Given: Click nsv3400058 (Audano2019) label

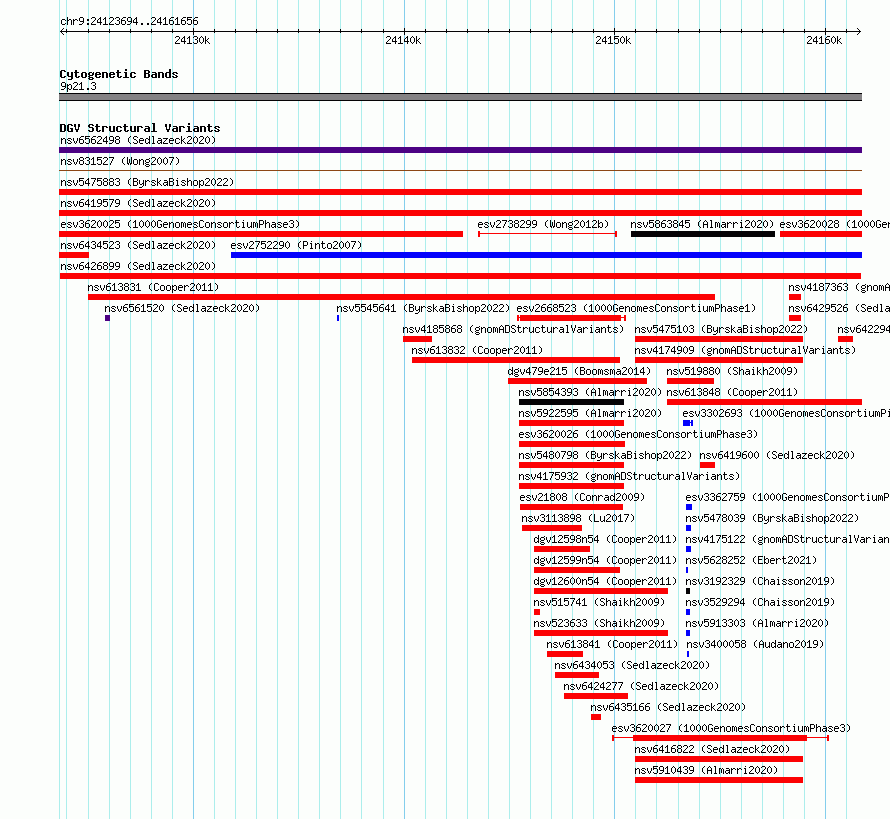Looking at the screenshot, I should (x=755, y=644).
